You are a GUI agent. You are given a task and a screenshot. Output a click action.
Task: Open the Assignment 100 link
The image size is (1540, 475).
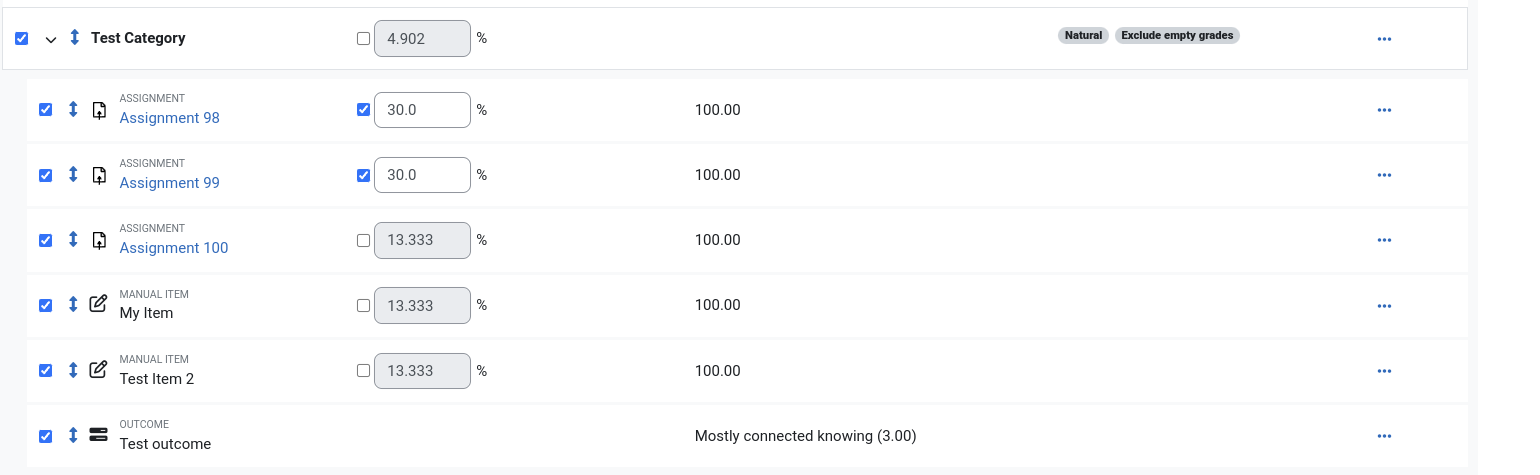tap(174, 248)
